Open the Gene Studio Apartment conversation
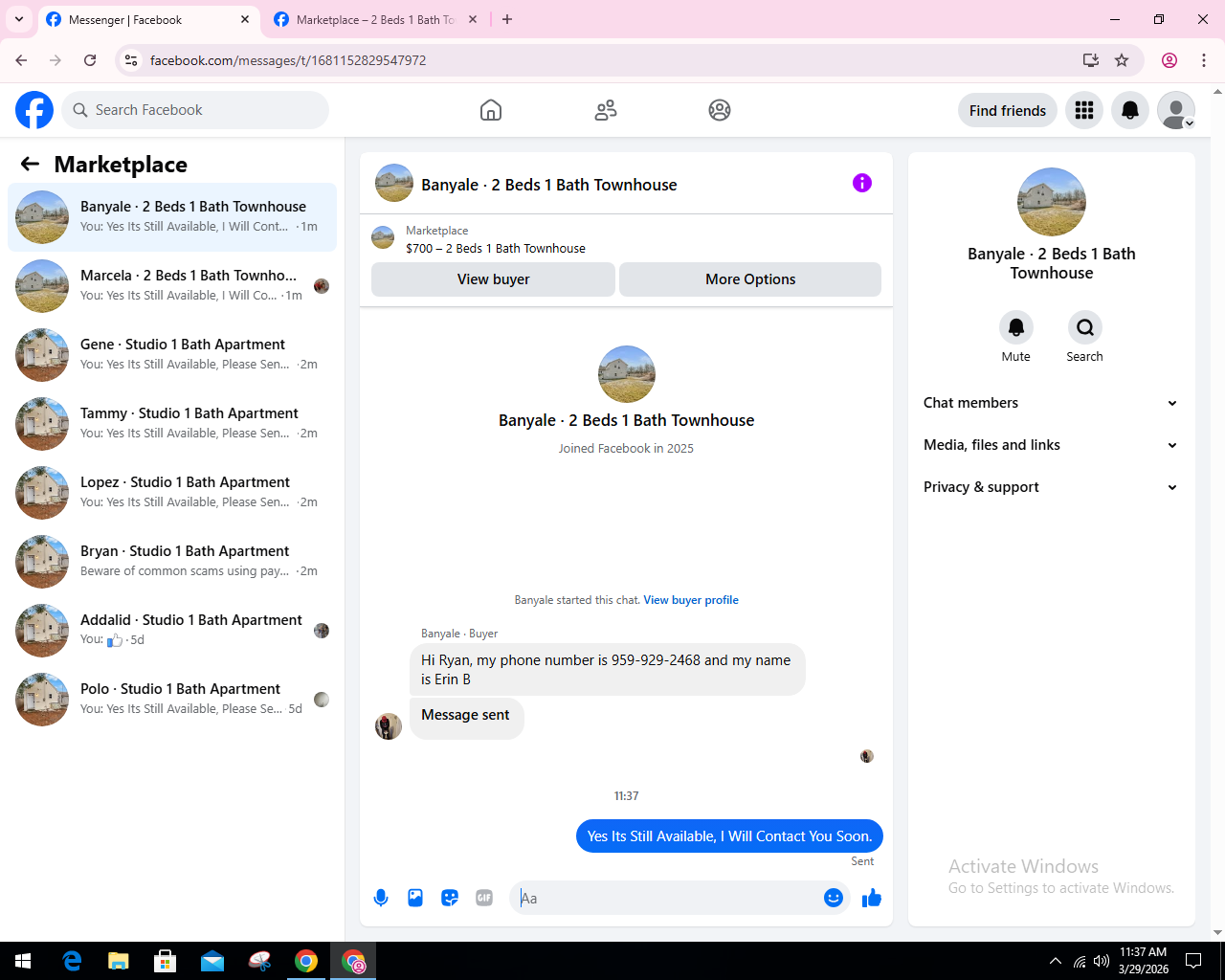Screen dimensions: 1225x980 click(172, 355)
